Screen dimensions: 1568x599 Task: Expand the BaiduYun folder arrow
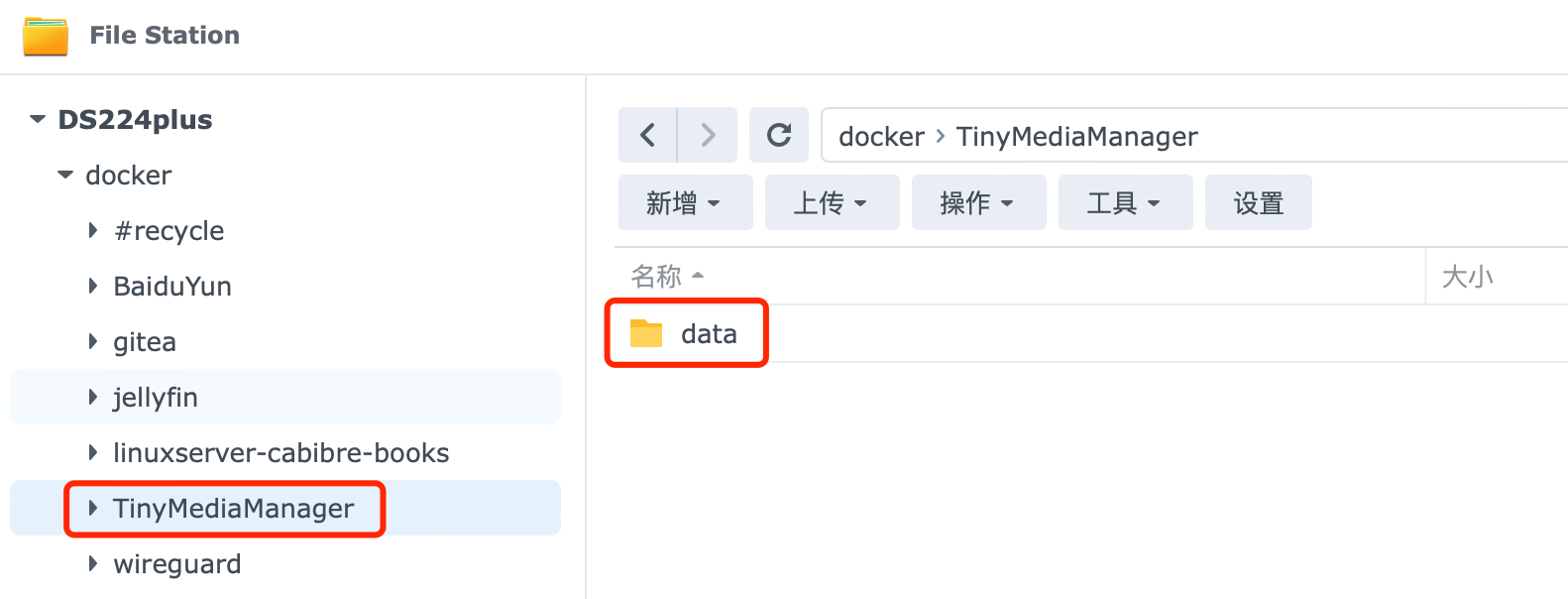click(x=93, y=287)
